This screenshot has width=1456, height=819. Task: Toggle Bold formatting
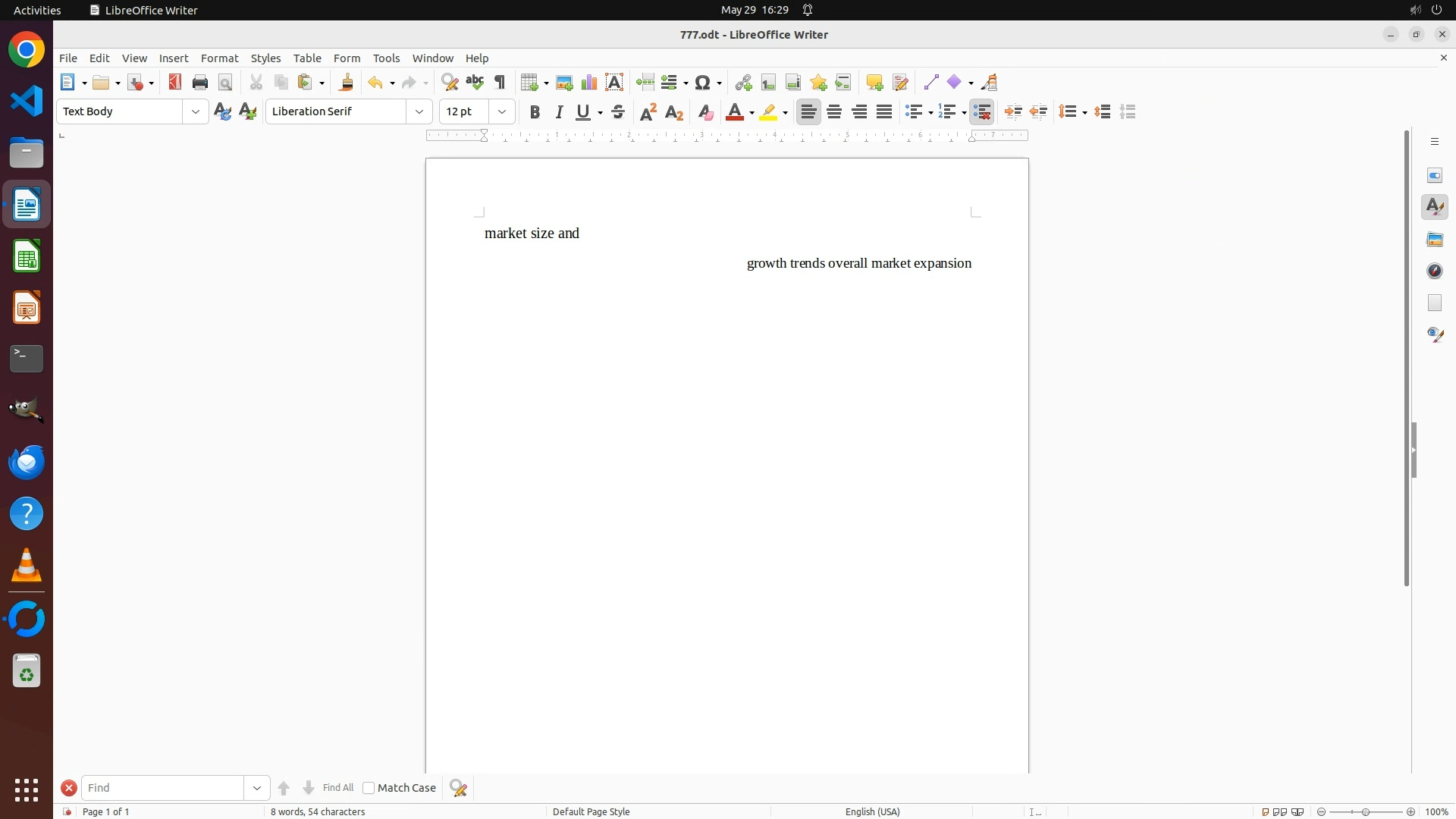coord(535,112)
